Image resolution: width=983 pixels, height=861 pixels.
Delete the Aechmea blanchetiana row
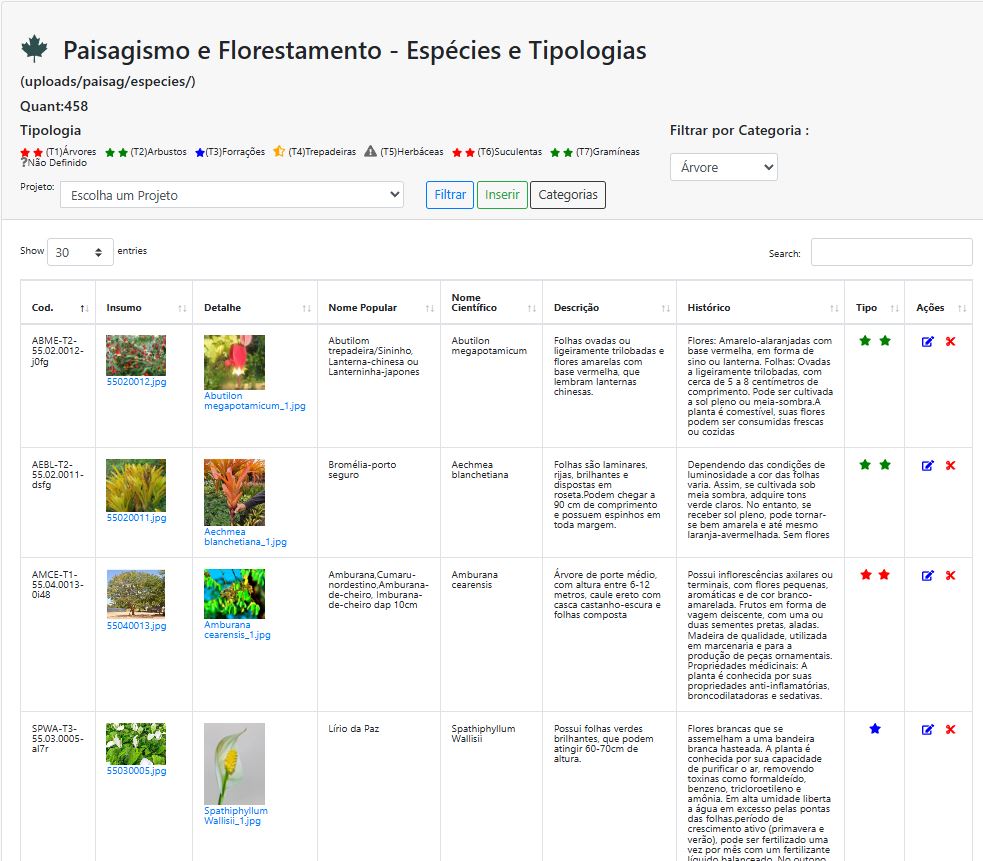tap(950, 466)
